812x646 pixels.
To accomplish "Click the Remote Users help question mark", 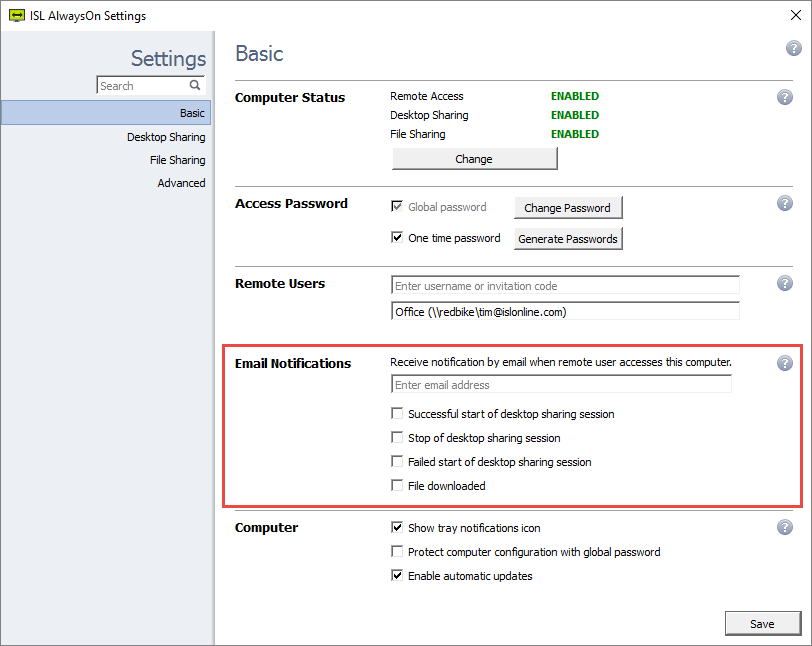I will [785, 283].
